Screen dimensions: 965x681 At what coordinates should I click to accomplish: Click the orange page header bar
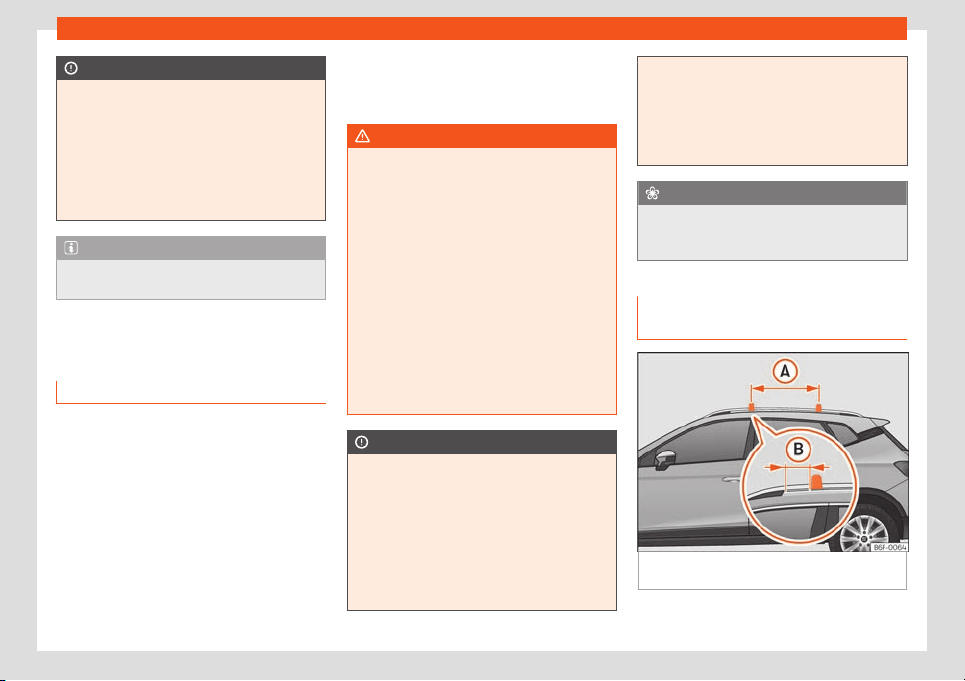click(482, 28)
